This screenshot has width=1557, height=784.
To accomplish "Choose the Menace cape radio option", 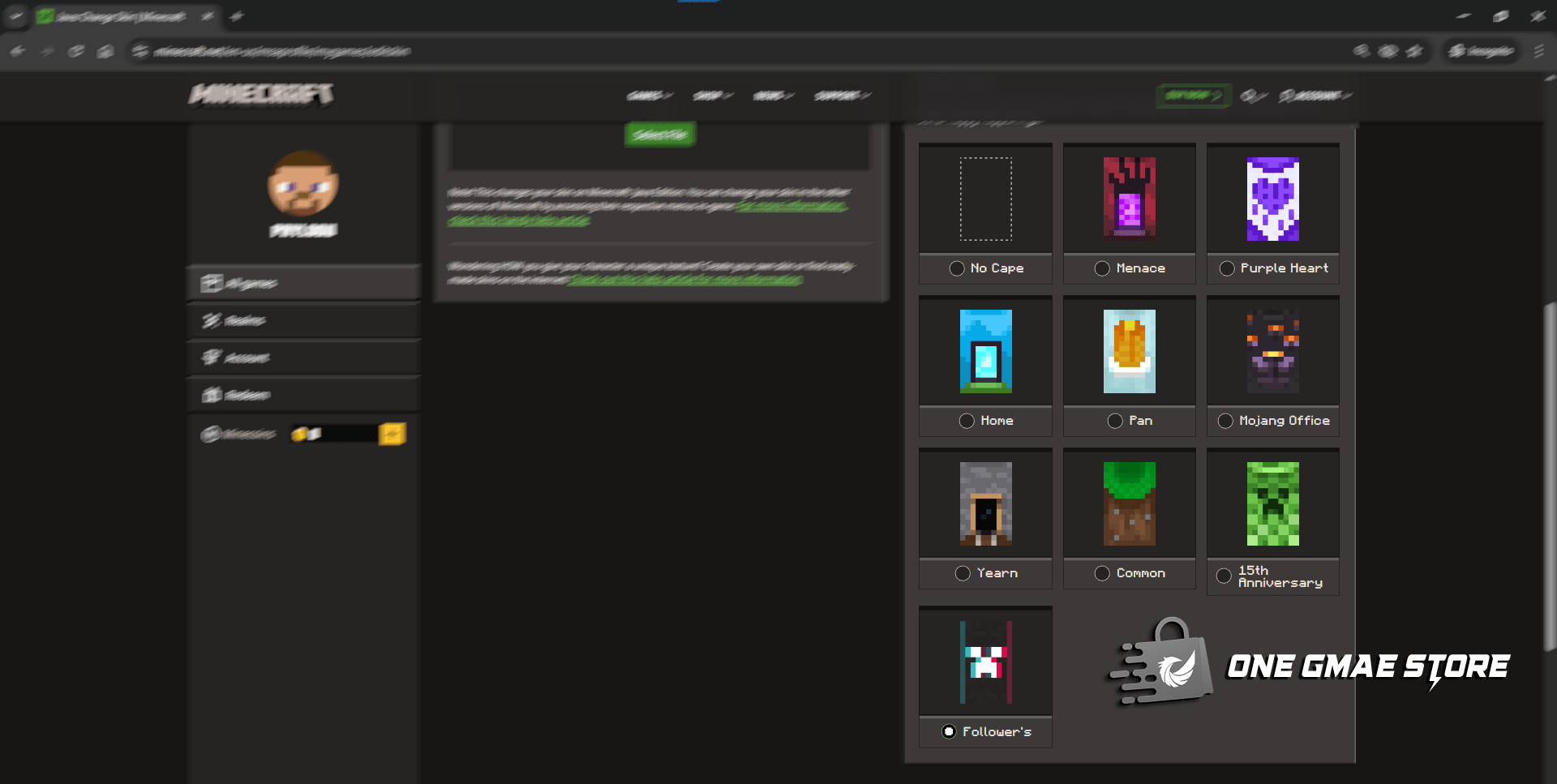I will click(1102, 268).
